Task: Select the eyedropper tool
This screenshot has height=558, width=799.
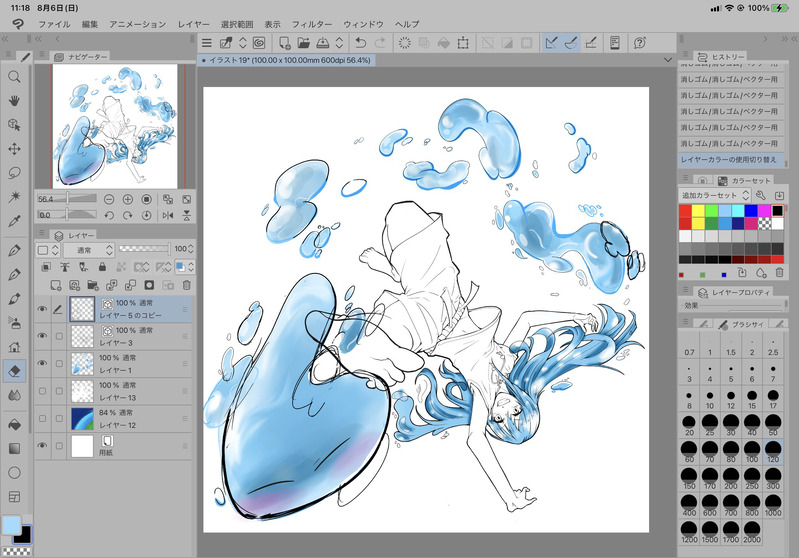Action: pyautogui.click(x=14, y=221)
